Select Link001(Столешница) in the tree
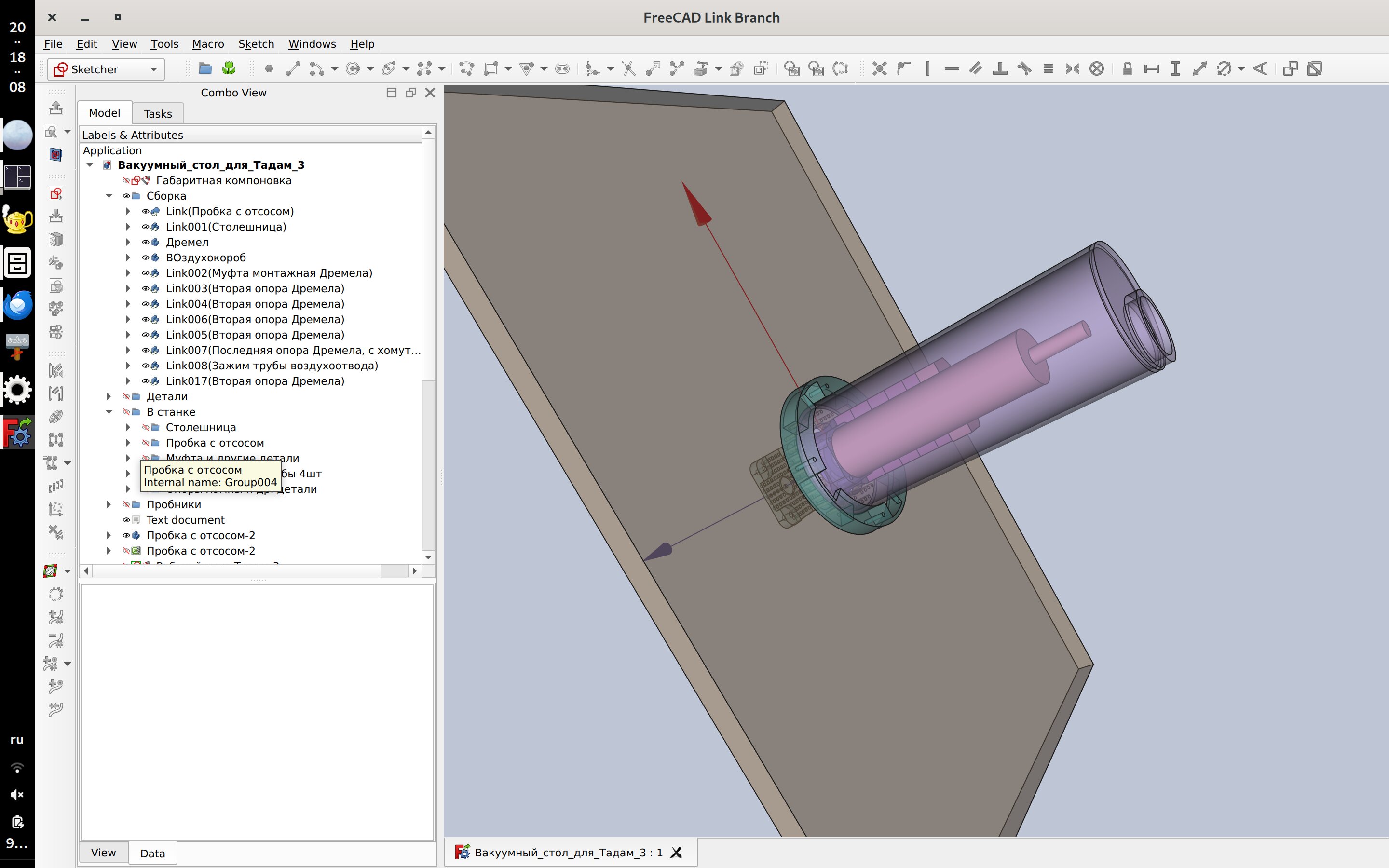Viewport: 1389px width, 868px height. [x=226, y=227]
